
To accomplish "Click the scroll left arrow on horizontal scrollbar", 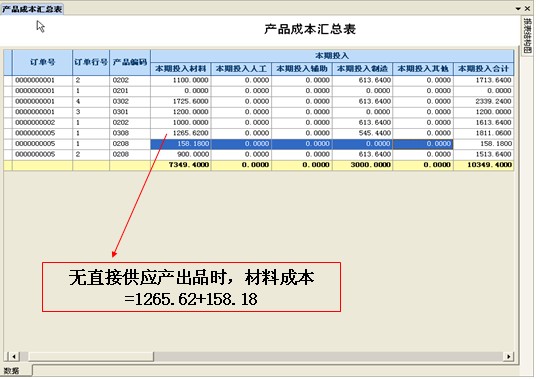I will (x=14, y=357).
